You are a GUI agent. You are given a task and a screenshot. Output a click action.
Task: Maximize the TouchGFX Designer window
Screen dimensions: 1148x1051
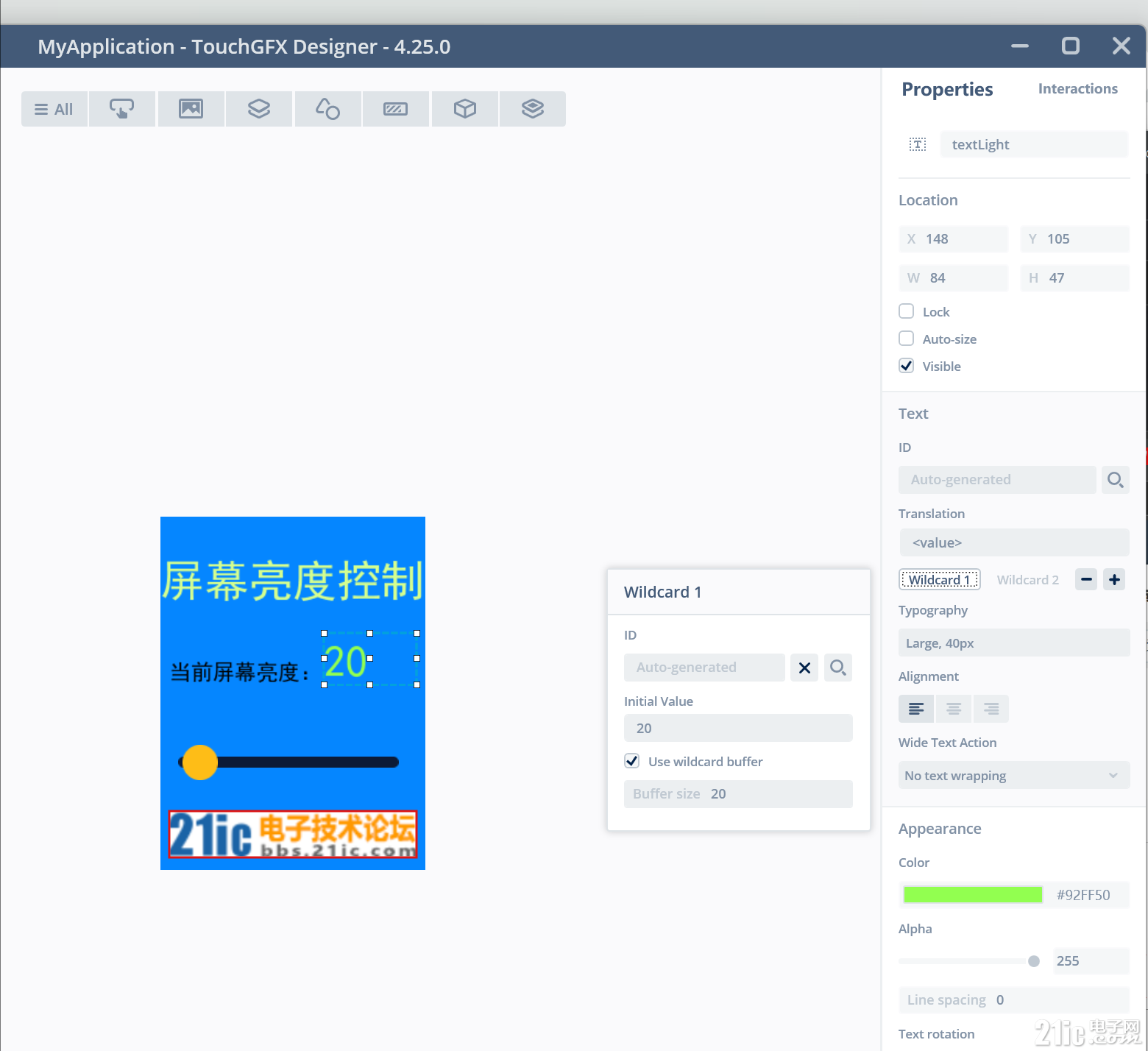coord(1071,46)
